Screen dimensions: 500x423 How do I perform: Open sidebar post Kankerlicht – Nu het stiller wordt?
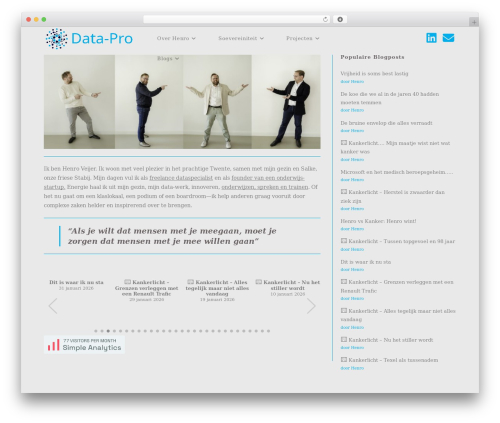click(x=387, y=340)
